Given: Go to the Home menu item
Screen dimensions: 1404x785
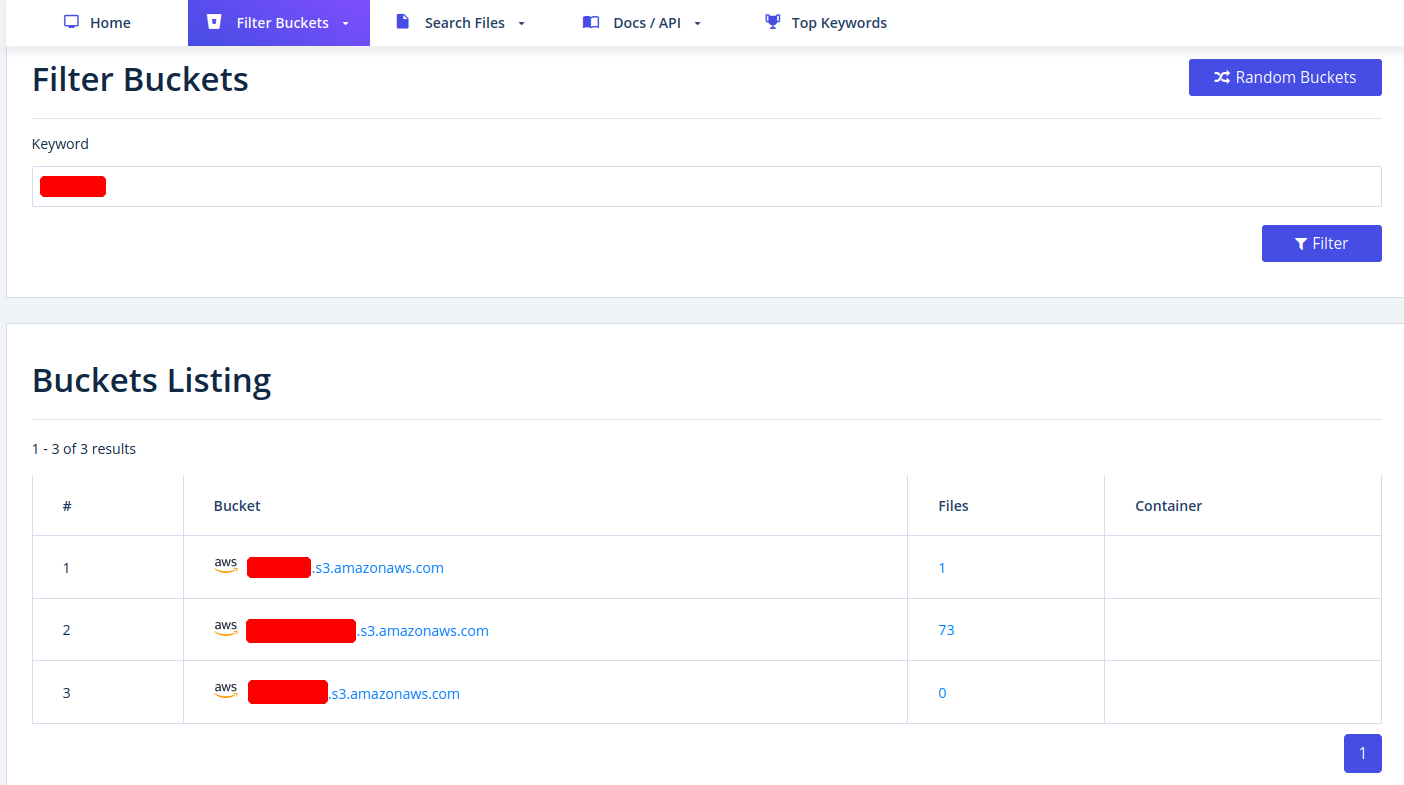Looking at the screenshot, I should pos(109,23).
